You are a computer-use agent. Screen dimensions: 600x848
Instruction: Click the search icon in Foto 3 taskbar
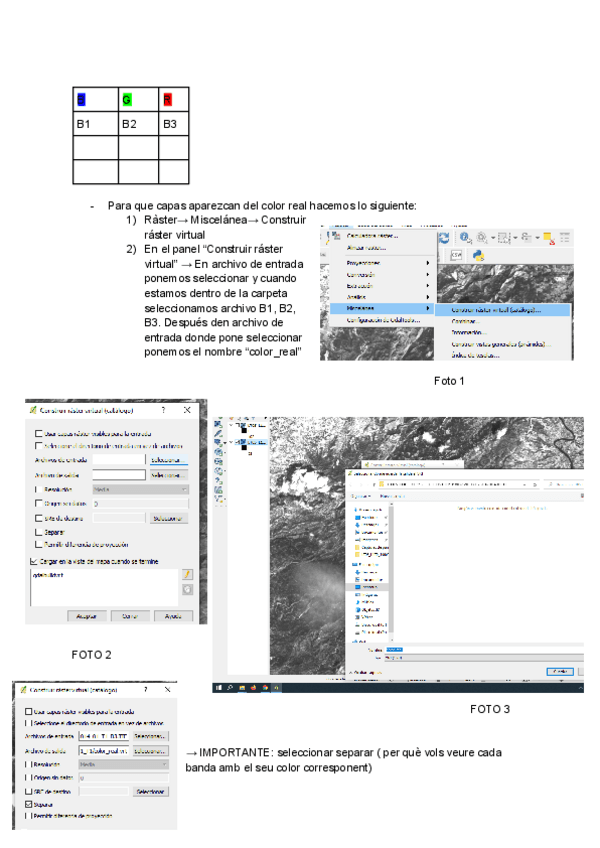tap(230, 687)
